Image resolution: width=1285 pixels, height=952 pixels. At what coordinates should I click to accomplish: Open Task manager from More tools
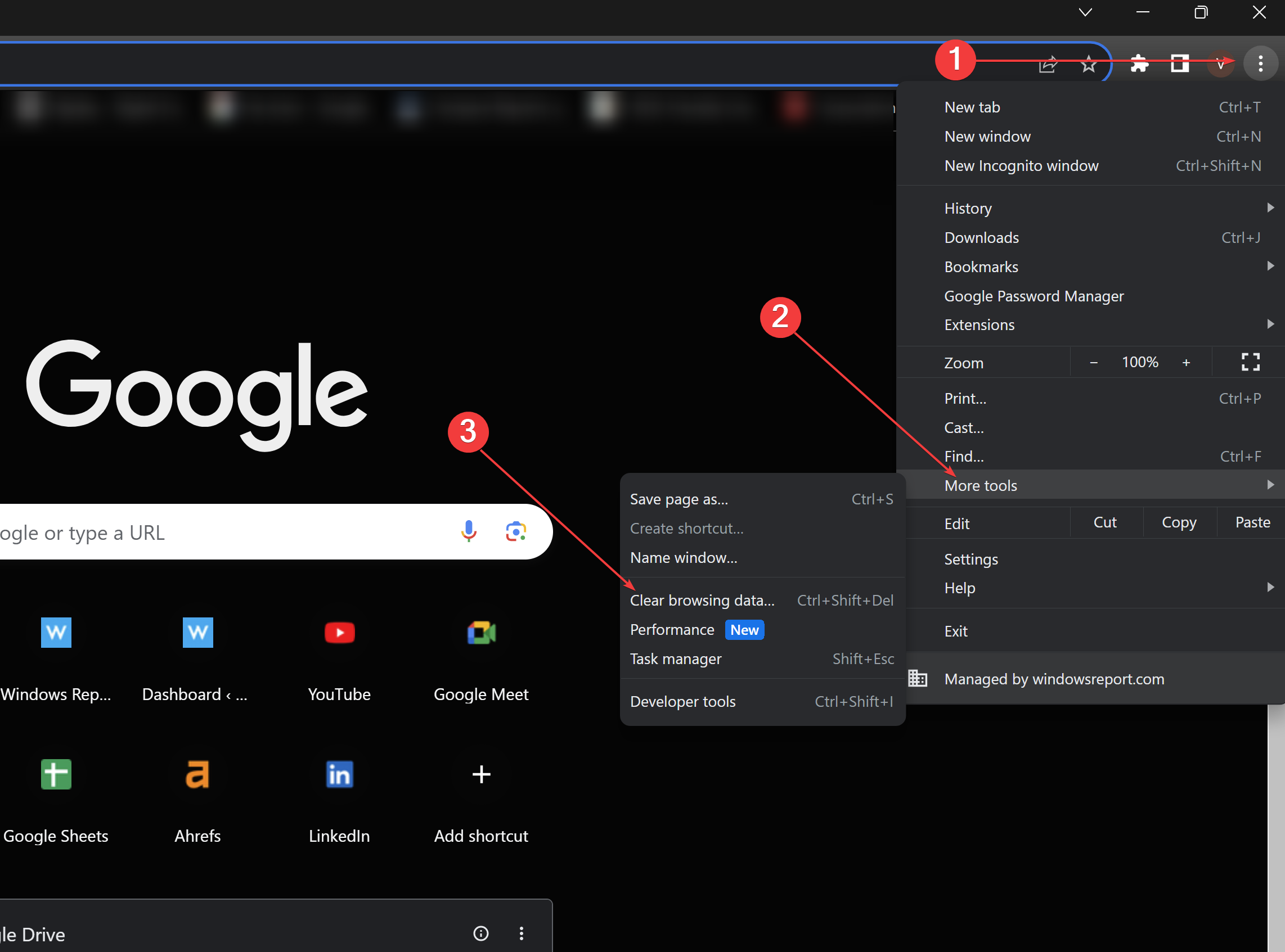click(676, 658)
